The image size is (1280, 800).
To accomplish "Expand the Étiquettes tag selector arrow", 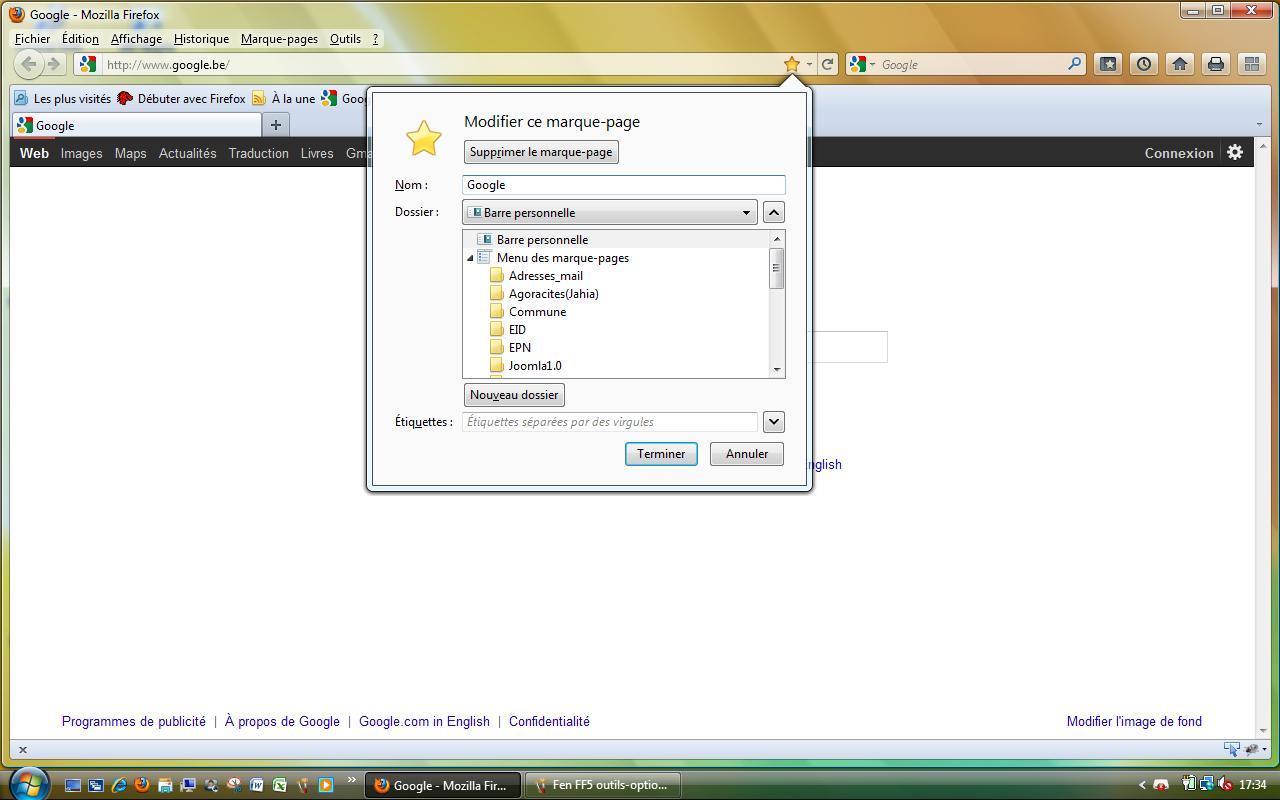I will [x=773, y=422].
